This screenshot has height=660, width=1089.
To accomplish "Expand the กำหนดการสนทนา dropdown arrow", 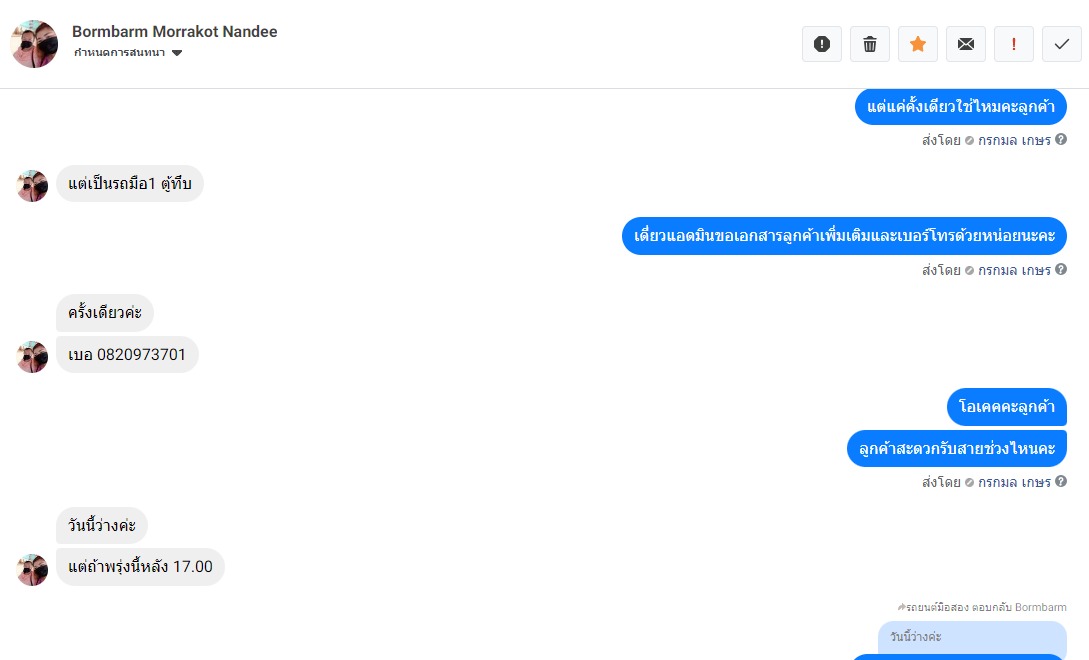I will [177, 53].
